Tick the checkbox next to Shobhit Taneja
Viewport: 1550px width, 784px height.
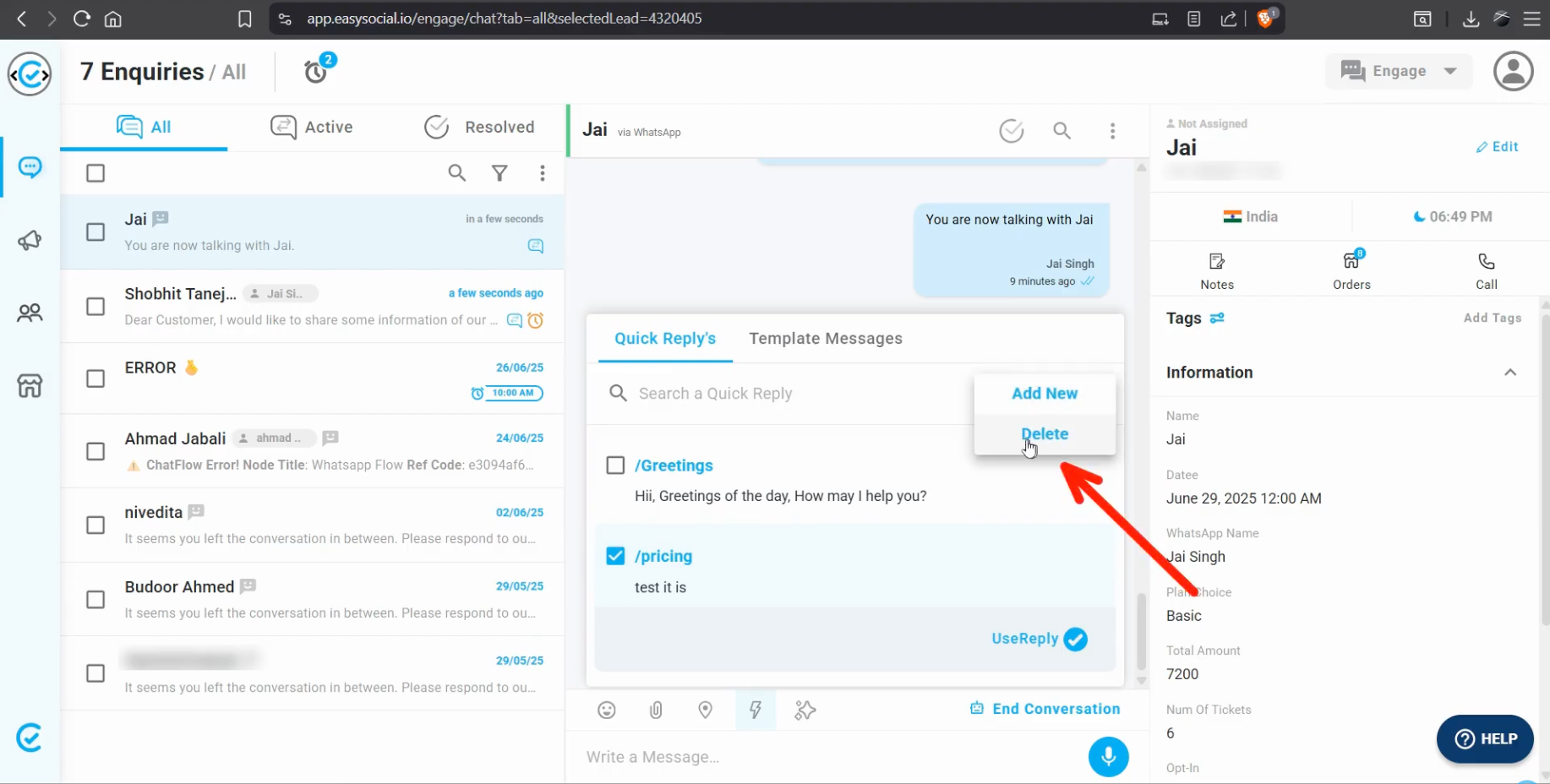point(96,307)
